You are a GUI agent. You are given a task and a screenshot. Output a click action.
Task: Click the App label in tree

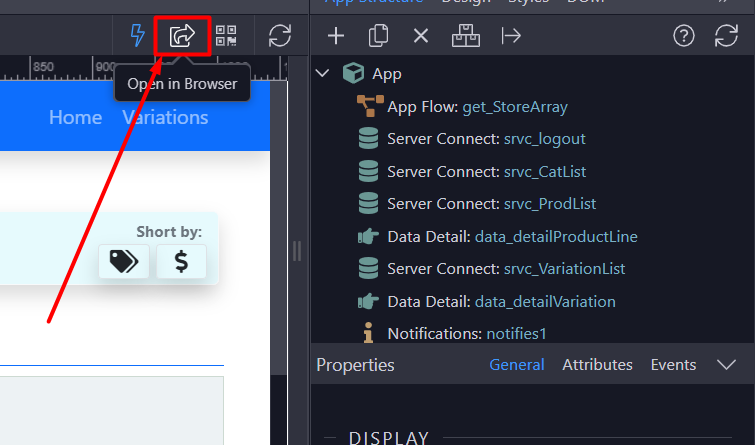[x=387, y=74]
